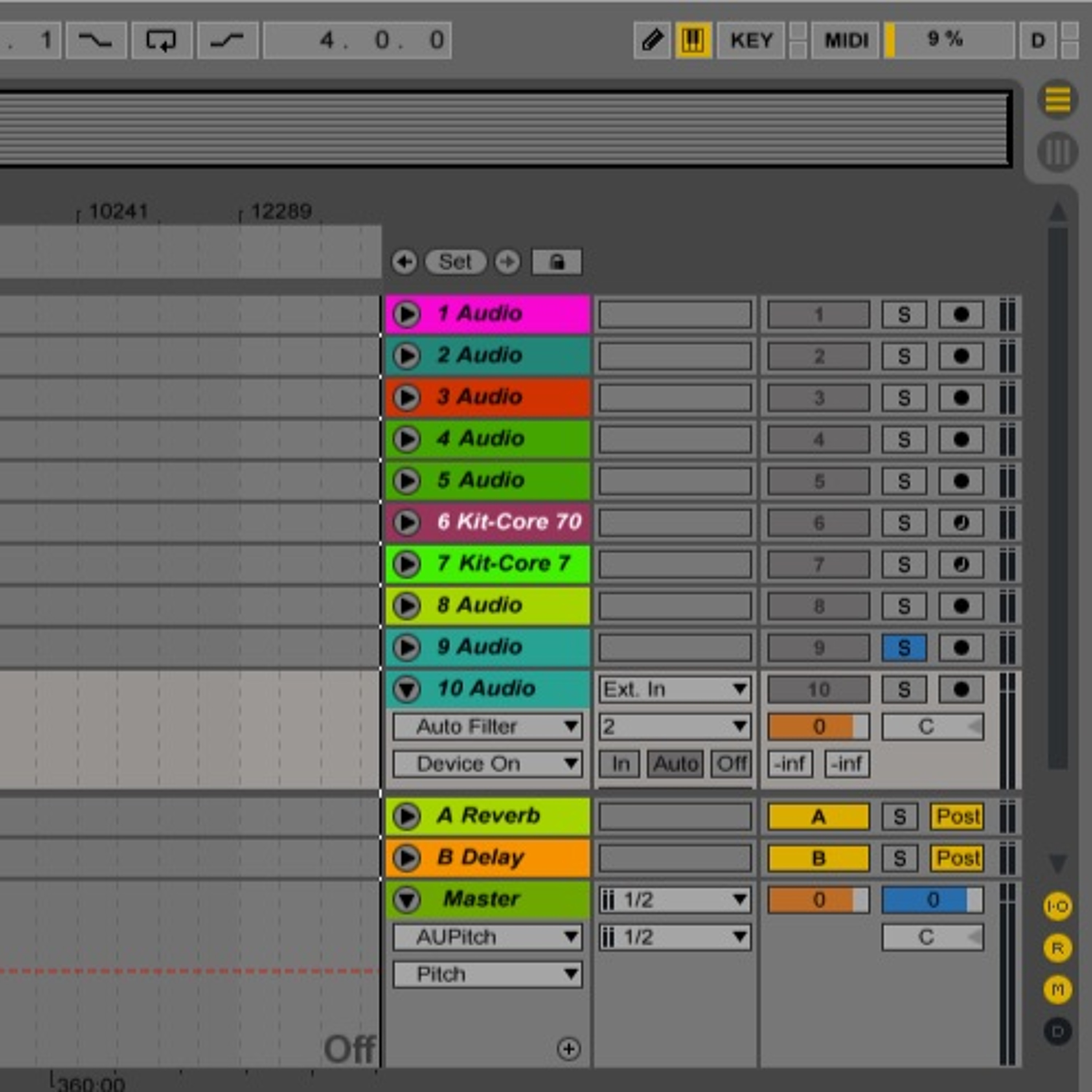Deactivate track 5 activator button
Image resolution: width=1092 pixels, height=1092 pixels.
[x=818, y=481]
